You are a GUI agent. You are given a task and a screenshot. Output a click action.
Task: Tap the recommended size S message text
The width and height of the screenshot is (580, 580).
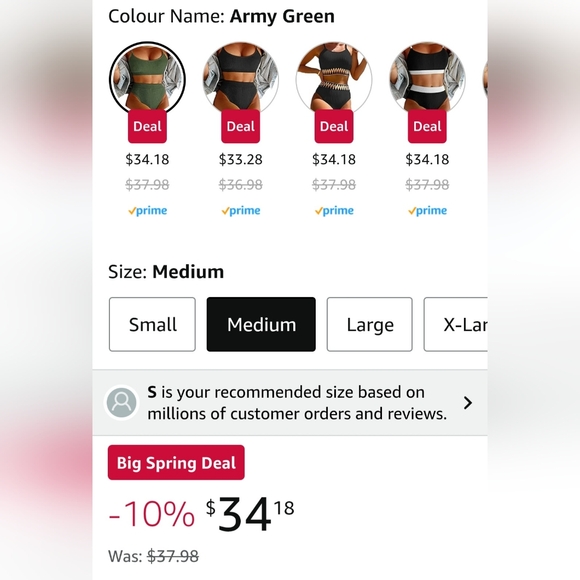pos(297,403)
